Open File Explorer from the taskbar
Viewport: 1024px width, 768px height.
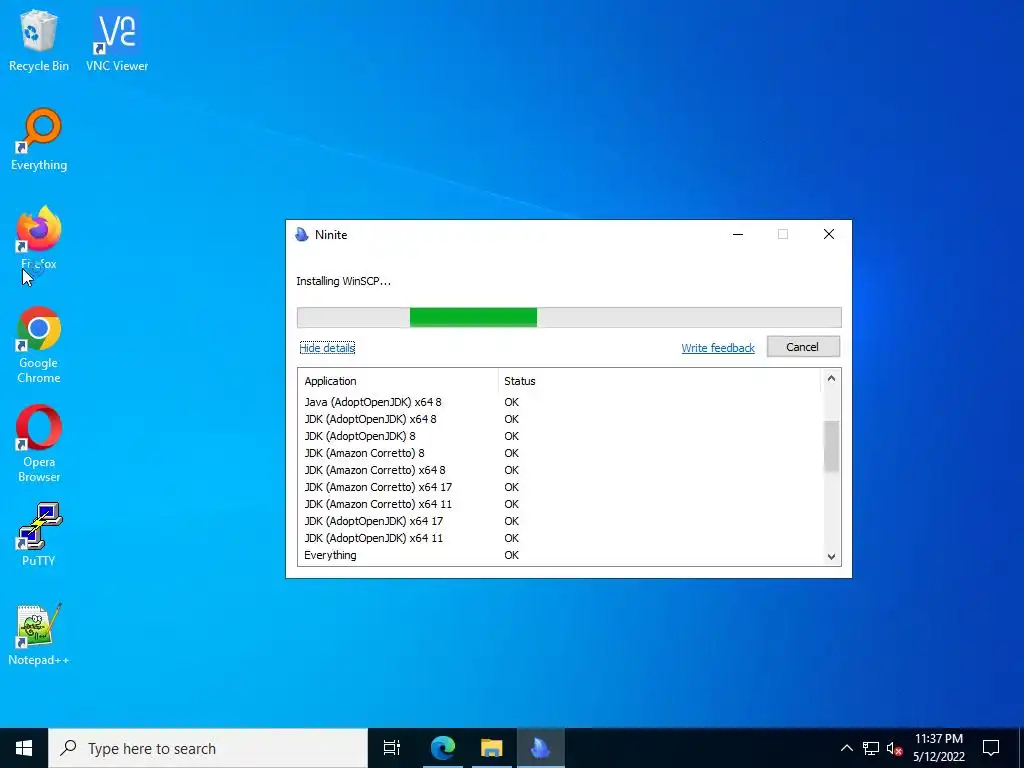coord(491,748)
